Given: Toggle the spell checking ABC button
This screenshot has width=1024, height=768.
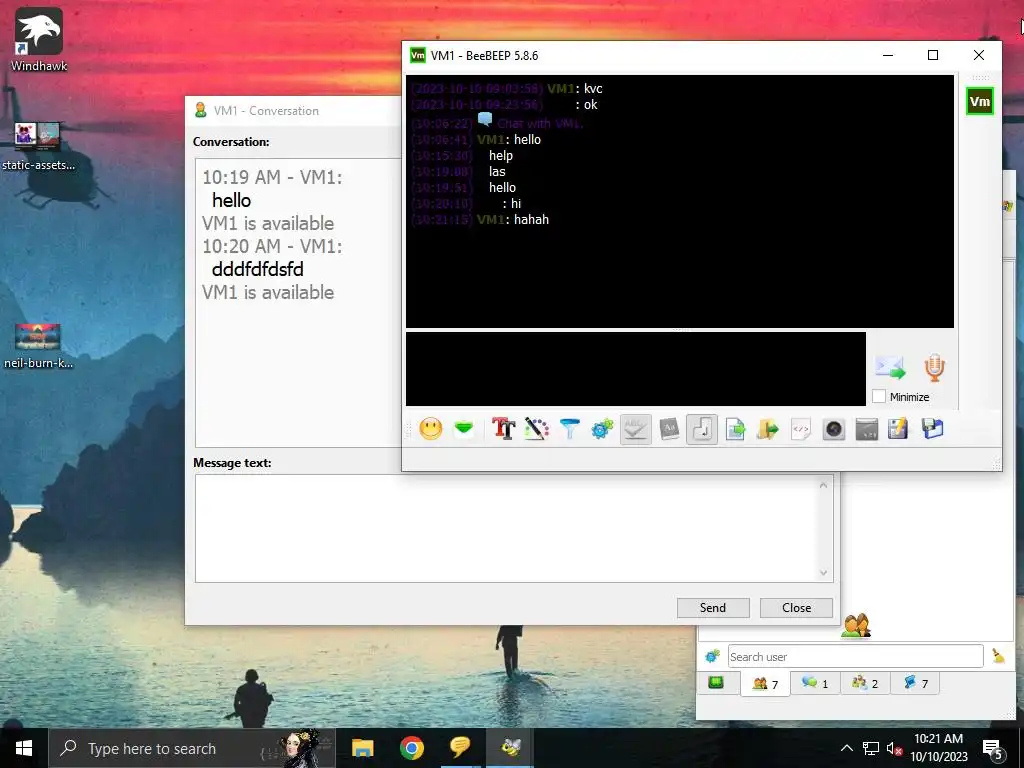Looking at the screenshot, I should click(x=635, y=429).
